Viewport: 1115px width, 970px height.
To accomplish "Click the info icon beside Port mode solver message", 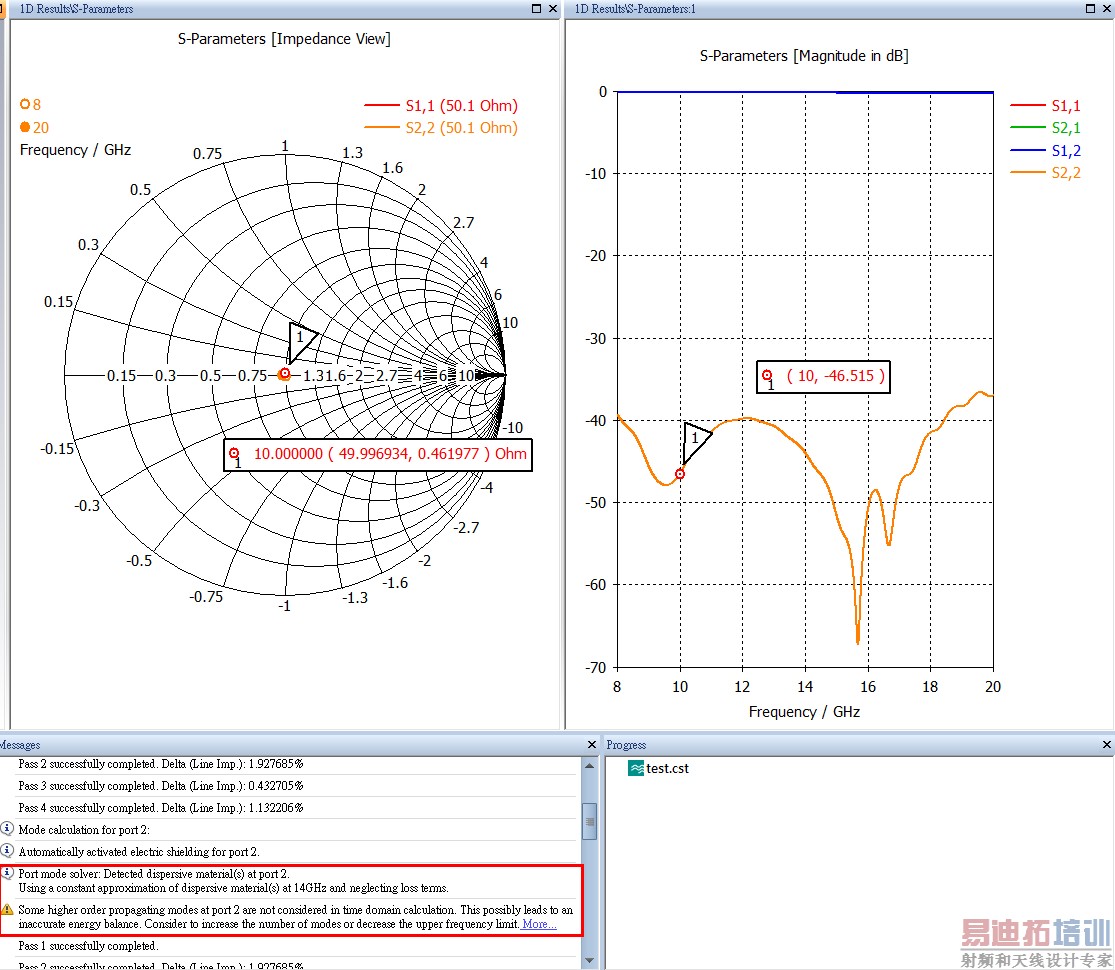I will [7, 873].
